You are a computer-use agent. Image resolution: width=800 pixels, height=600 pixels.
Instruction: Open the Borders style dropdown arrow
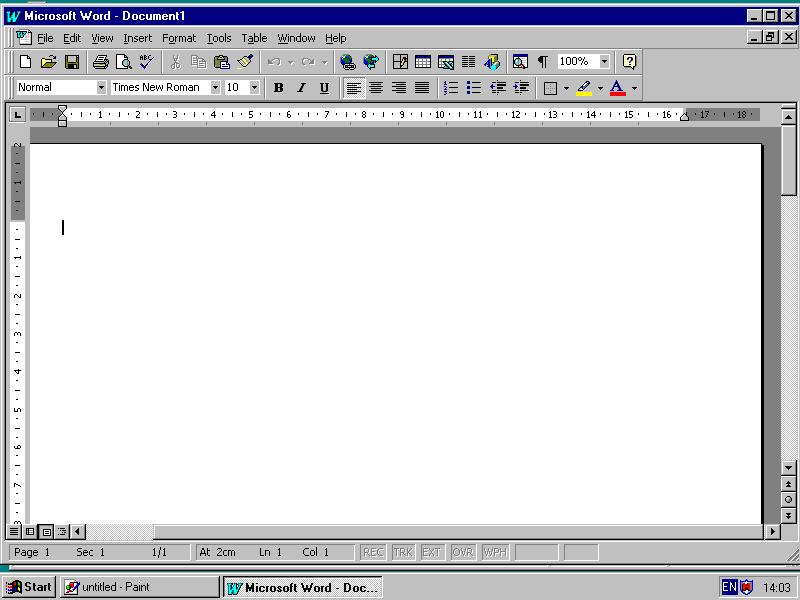click(x=566, y=88)
